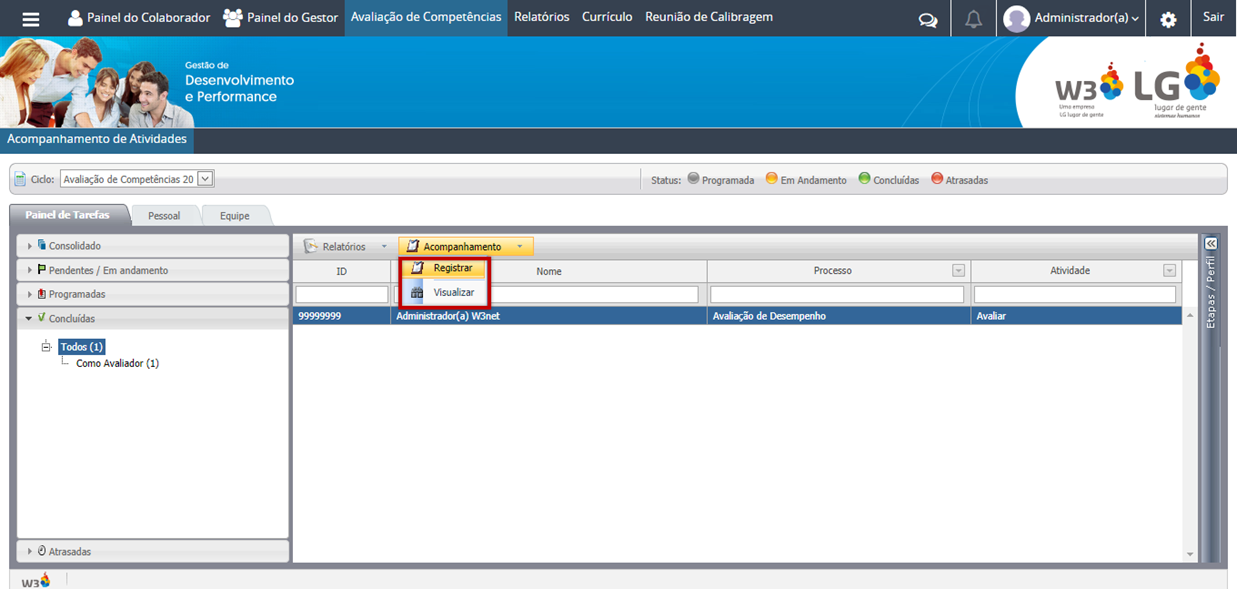Click the Sair logout link
Screen dimensions: 1237x589
coord(1213,17)
